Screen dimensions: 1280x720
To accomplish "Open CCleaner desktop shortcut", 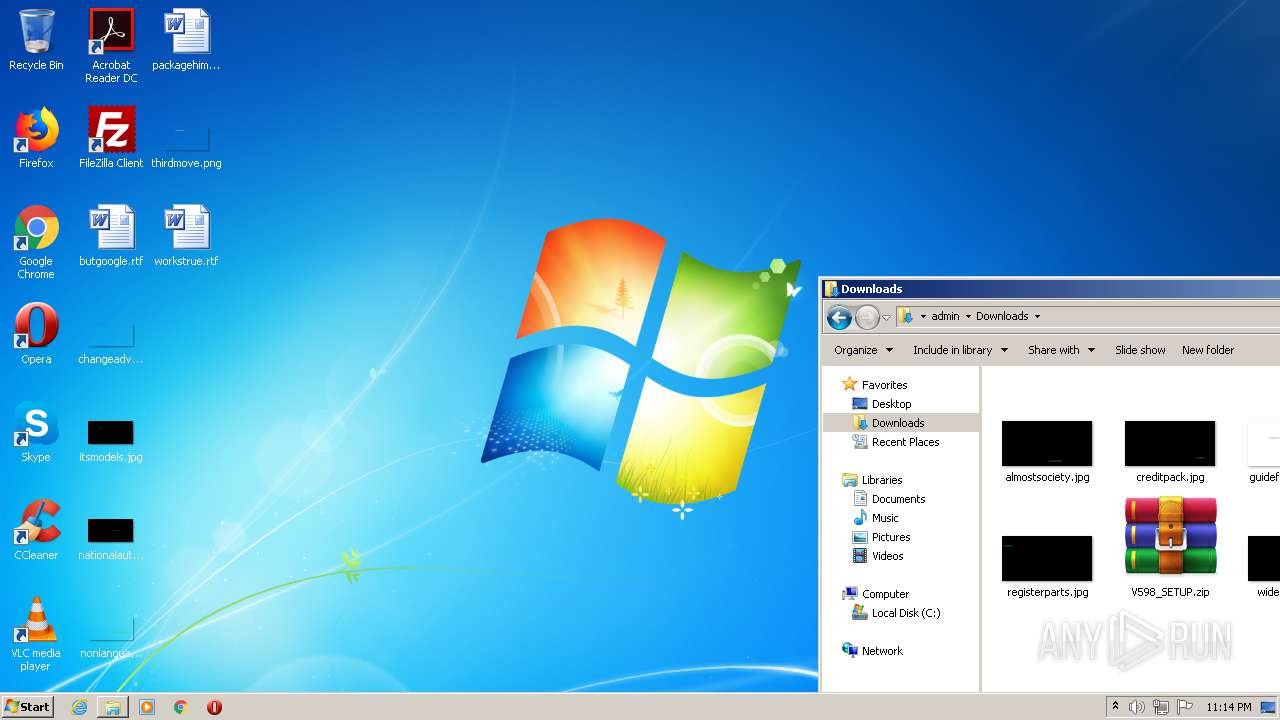I will pos(36,530).
